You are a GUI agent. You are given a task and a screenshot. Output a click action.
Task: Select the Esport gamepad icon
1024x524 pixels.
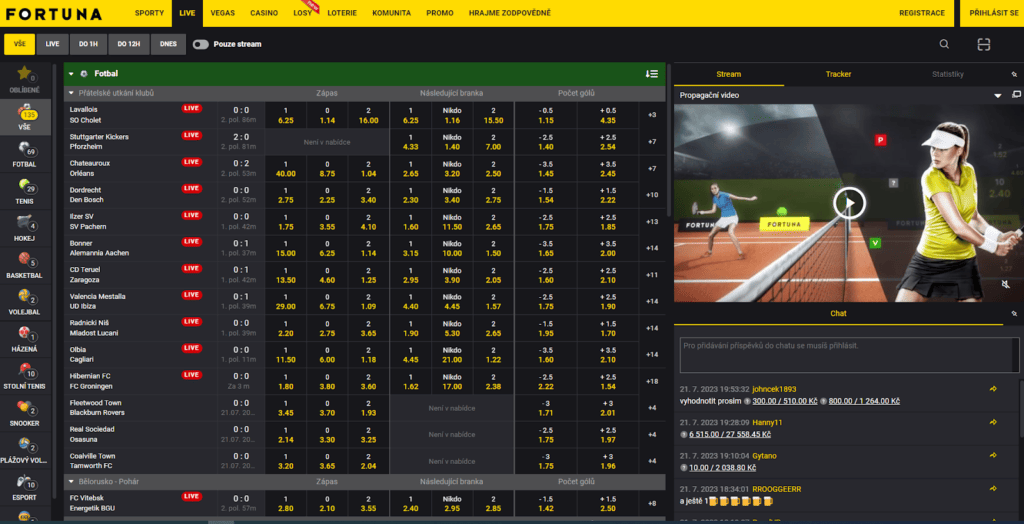[x=25, y=482]
